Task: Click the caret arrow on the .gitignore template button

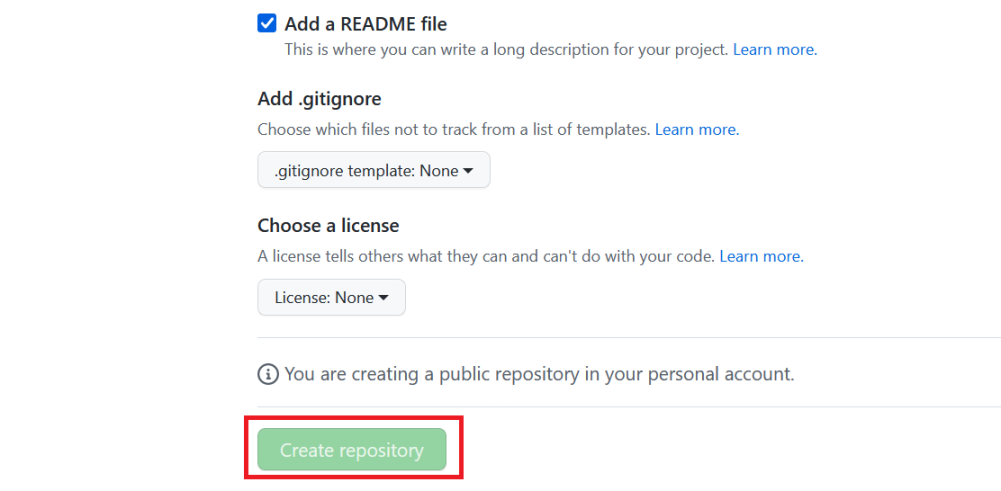Action: point(468,170)
